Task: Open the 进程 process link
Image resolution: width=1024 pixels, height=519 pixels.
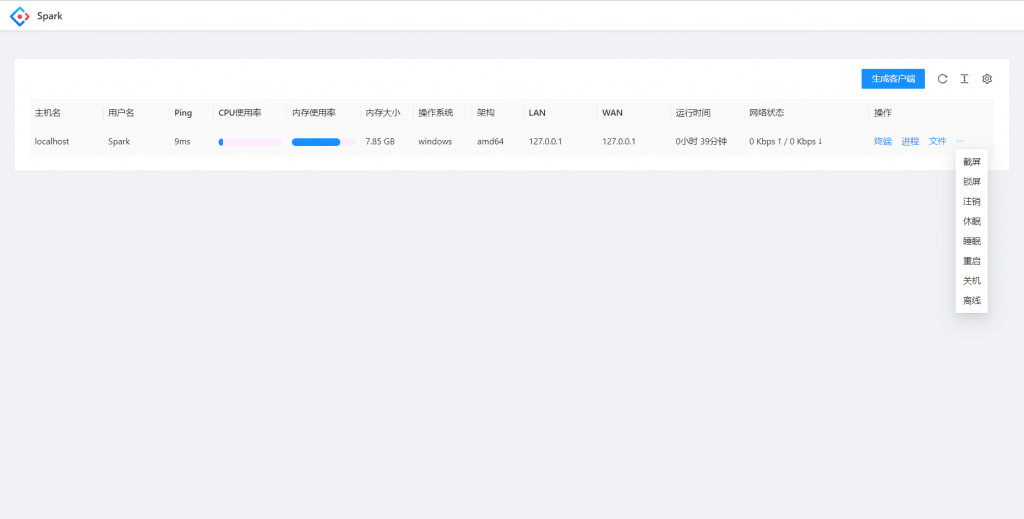Action: point(910,142)
